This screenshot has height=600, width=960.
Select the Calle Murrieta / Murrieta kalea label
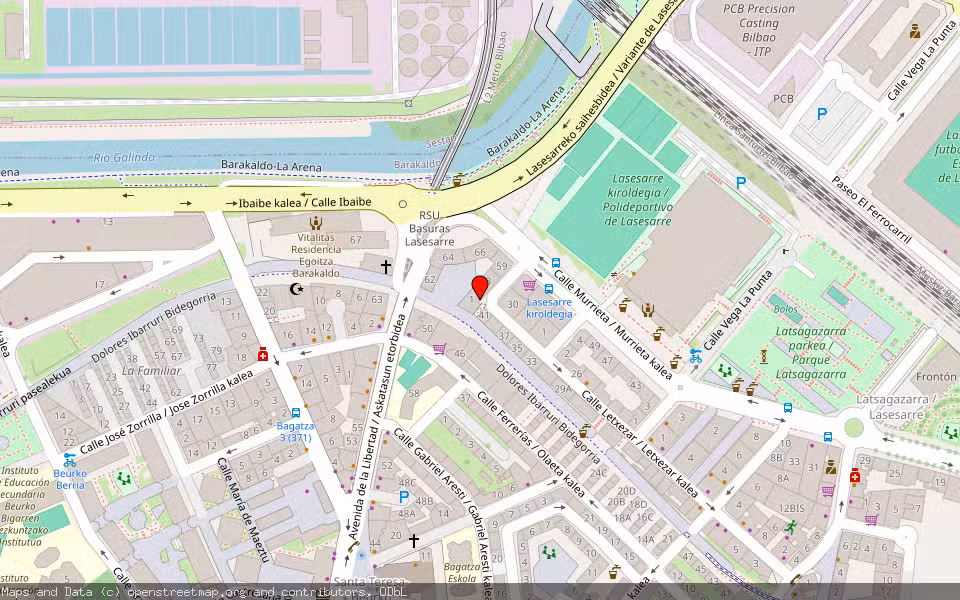[x=613, y=324]
